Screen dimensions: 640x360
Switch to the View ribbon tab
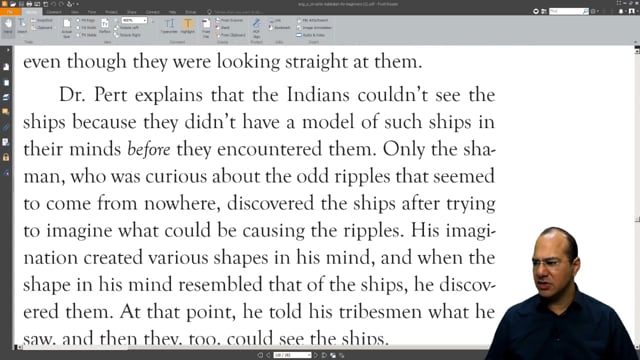75,12
